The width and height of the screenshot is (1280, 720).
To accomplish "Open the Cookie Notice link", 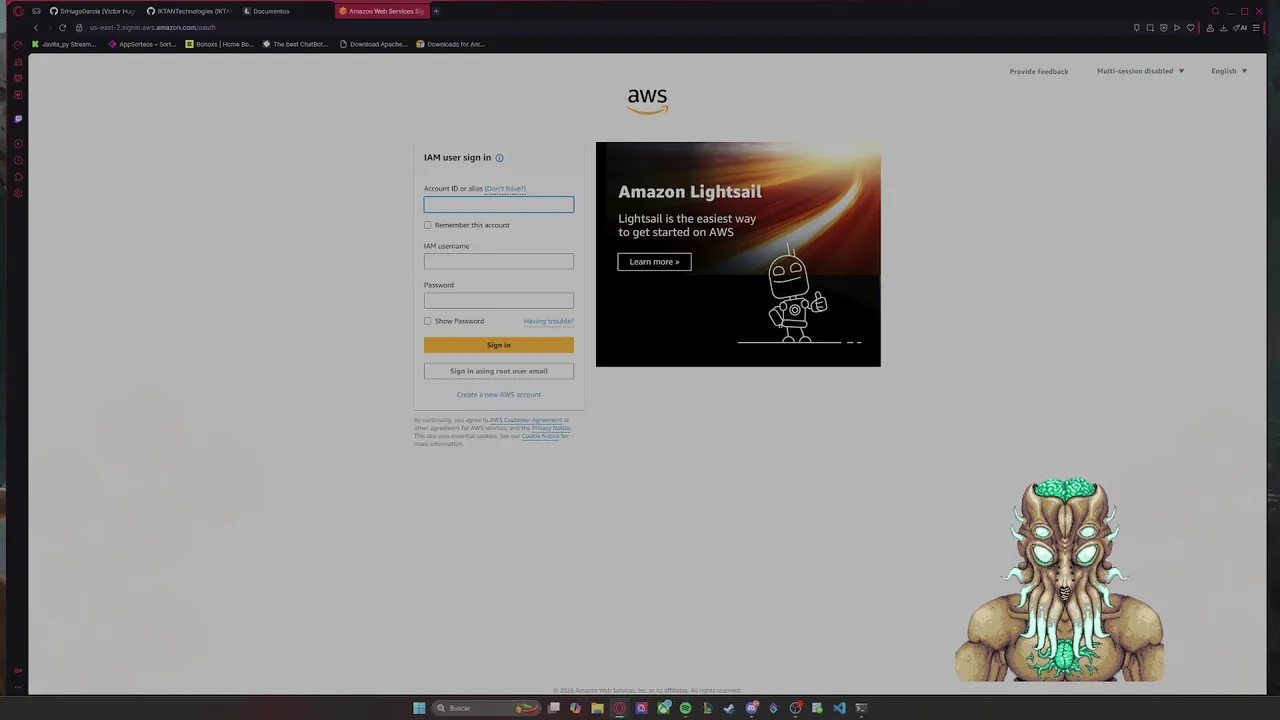I will 540,436.
